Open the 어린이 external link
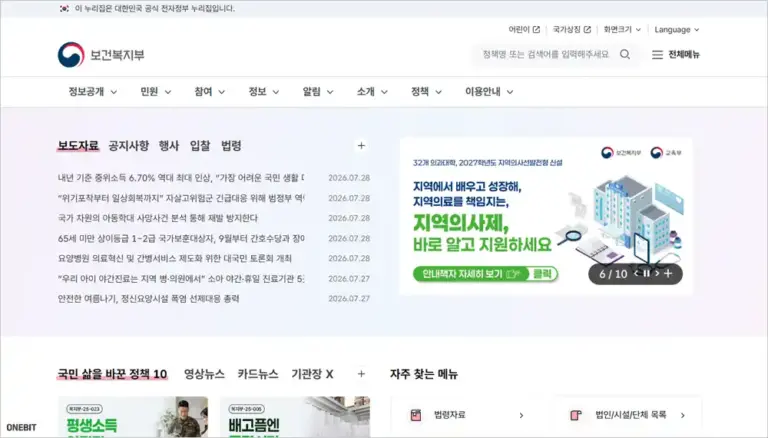Screen dimensions: 768x438 [x=524, y=29]
